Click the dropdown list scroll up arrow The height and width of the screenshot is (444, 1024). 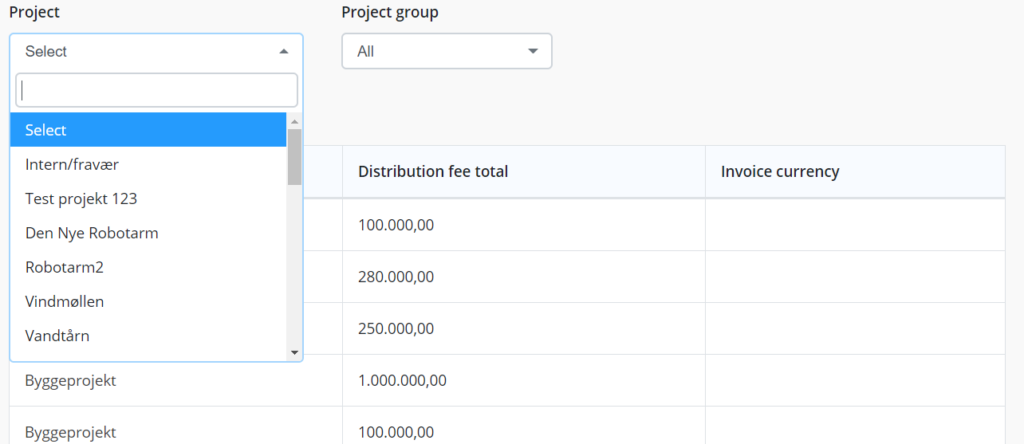294,121
